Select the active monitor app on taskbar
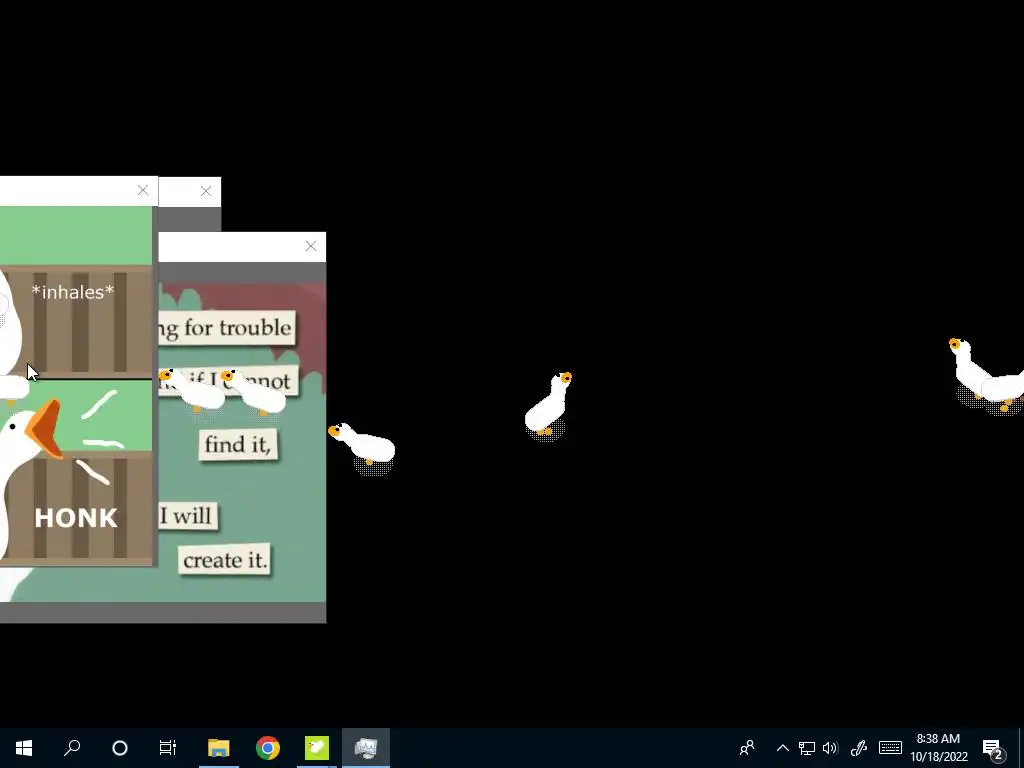 coord(366,748)
